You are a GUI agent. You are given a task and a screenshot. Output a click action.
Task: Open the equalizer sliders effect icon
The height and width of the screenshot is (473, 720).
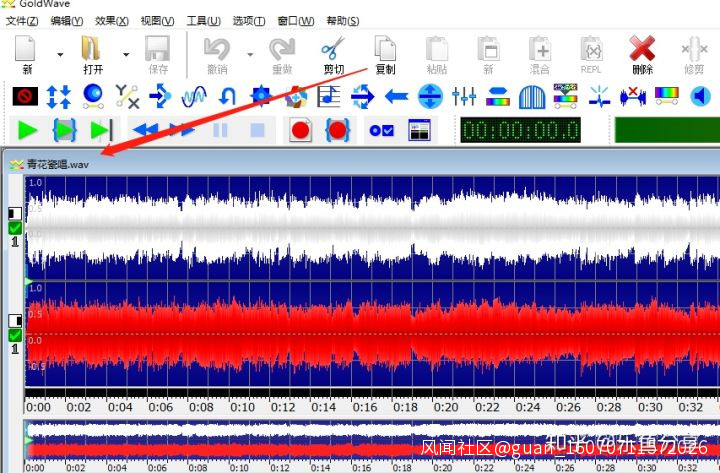(464, 96)
